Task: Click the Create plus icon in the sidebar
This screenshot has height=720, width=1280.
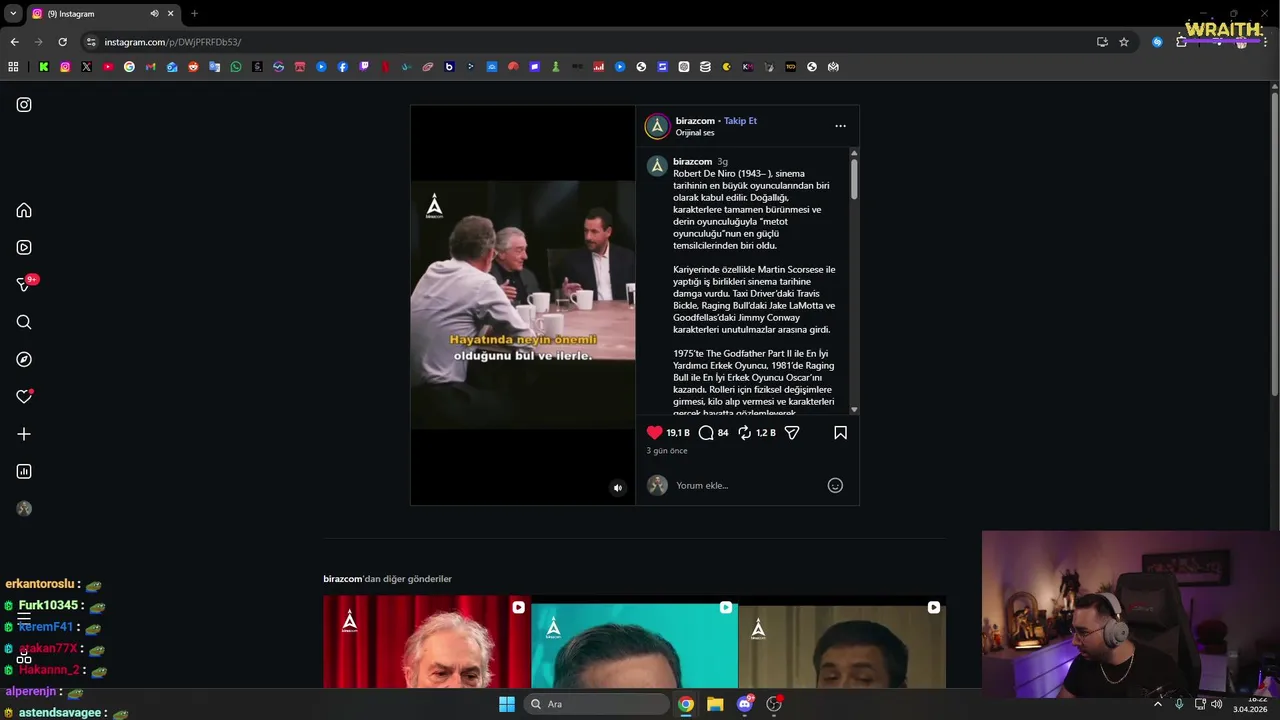Action: pyautogui.click(x=24, y=434)
